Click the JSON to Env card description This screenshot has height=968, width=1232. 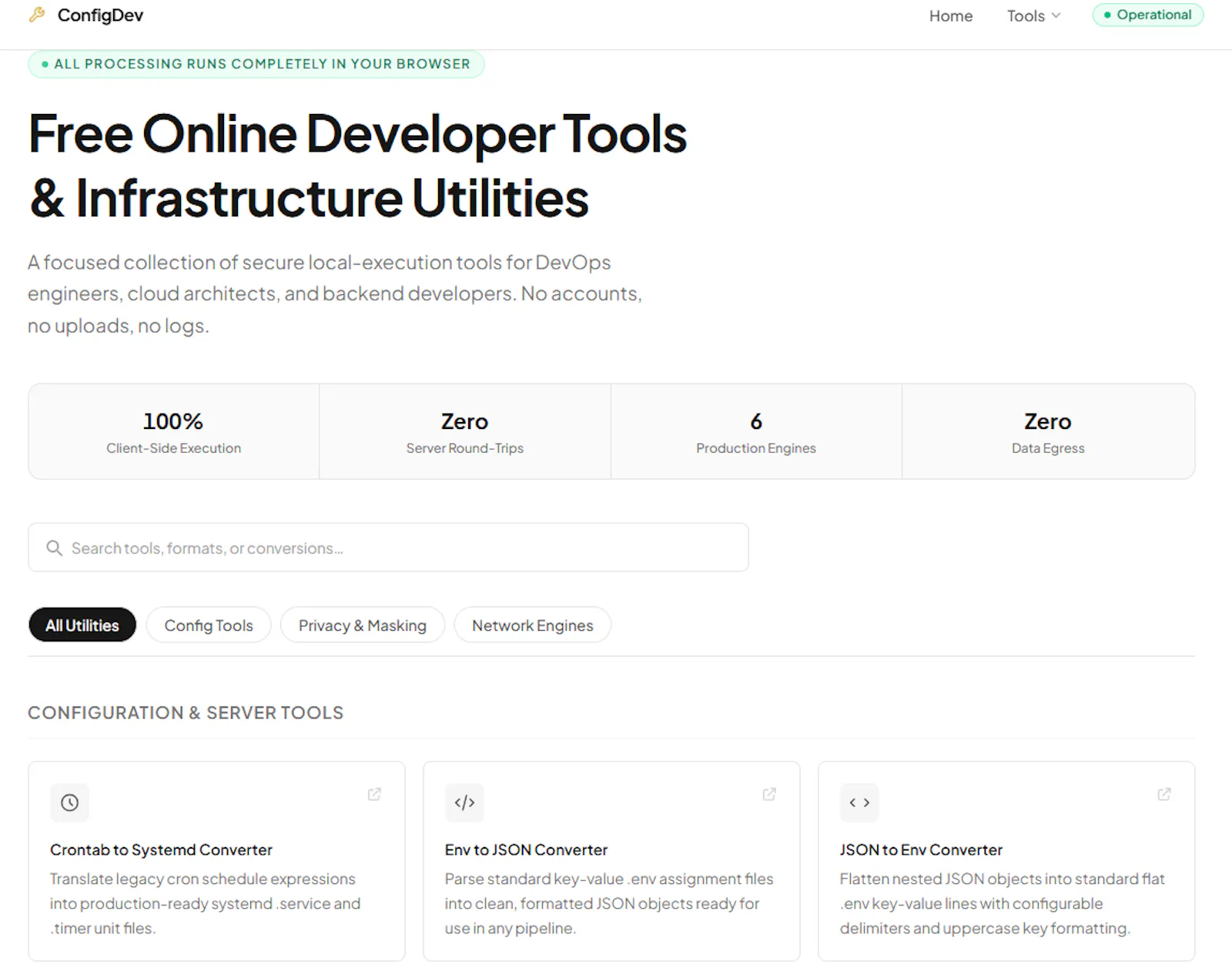(1002, 903)
